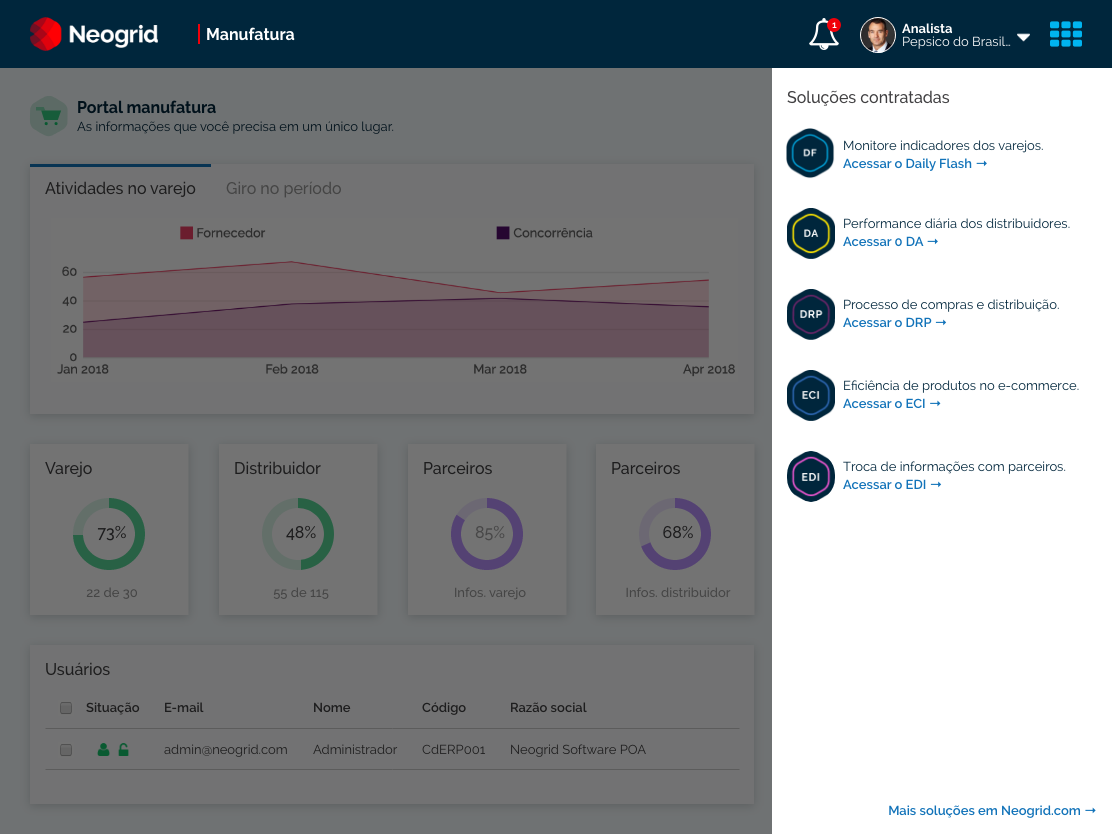Click the green user status icon
The width and height of the screenshot is (1112, 834).
coord(104,750)
